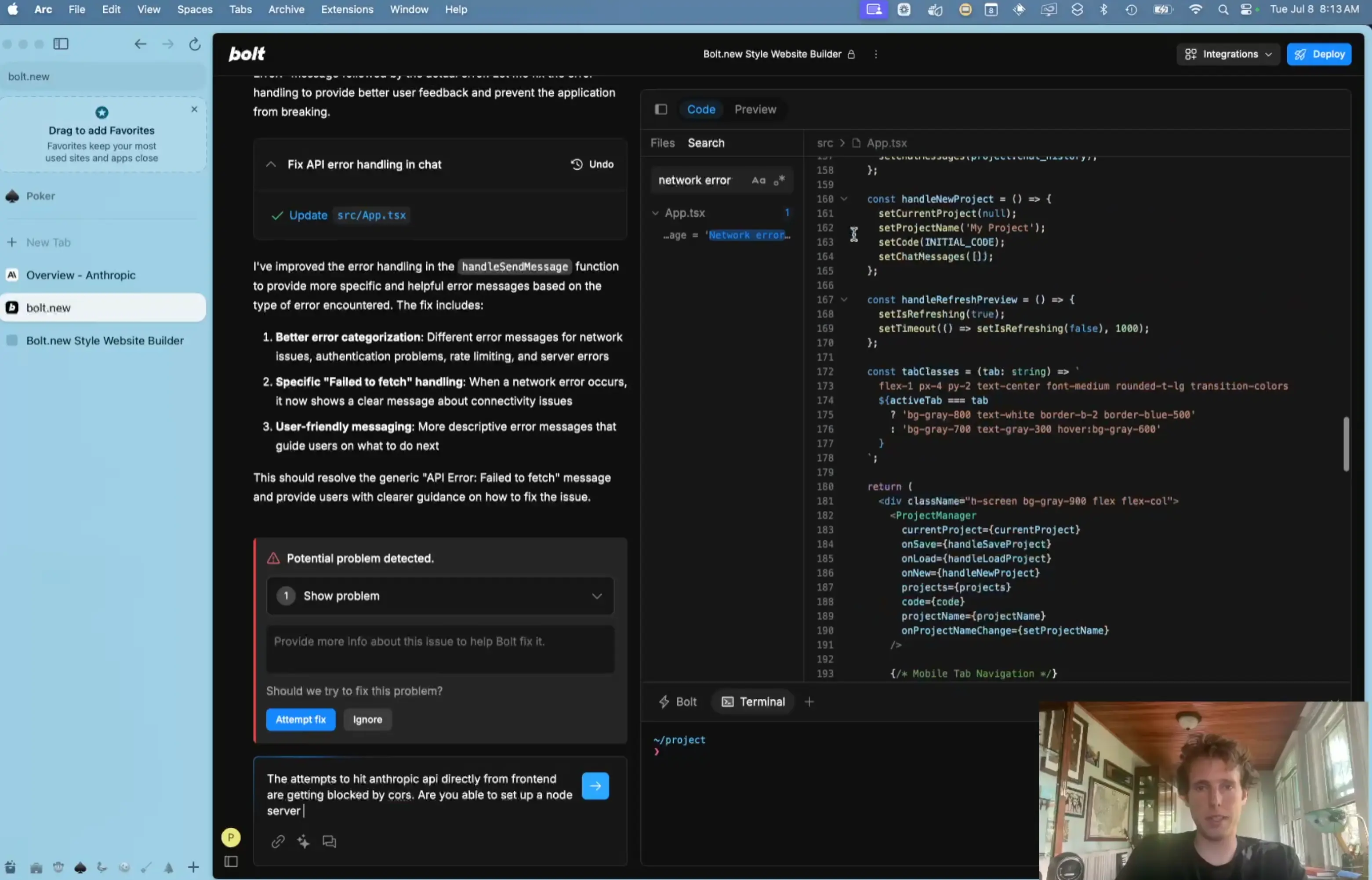Toggle regex option in search box

click(779, 180)
